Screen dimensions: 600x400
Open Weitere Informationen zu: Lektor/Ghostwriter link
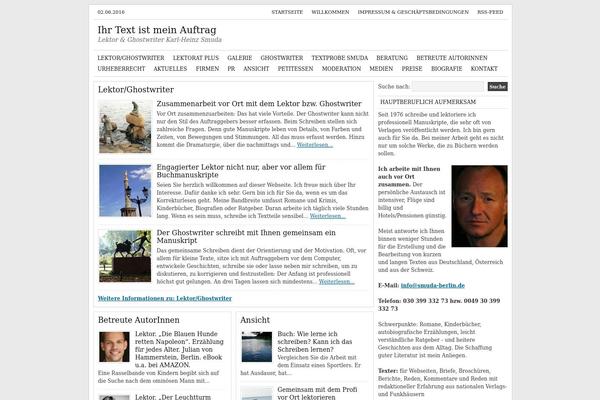click(x=165, y=298)
